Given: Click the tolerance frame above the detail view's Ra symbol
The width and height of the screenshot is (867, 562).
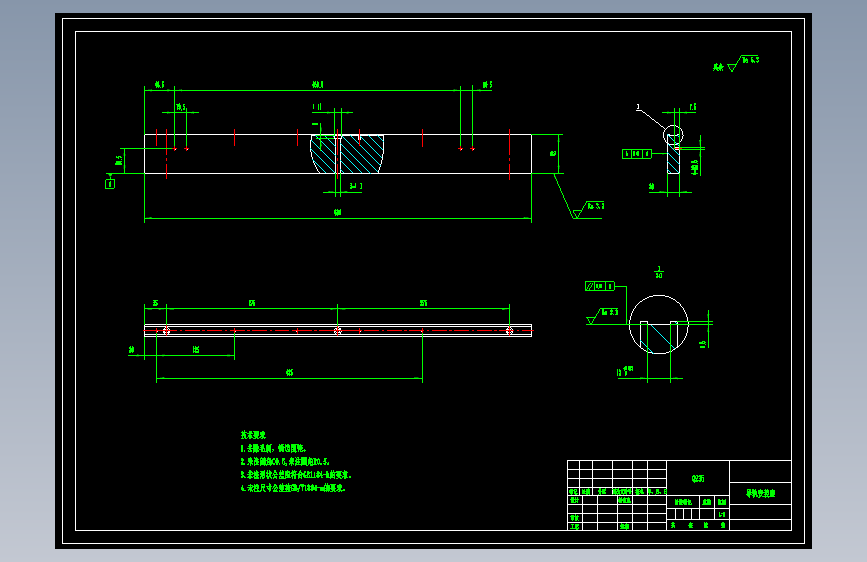Looking at the screenshot, I should (600, 286).
